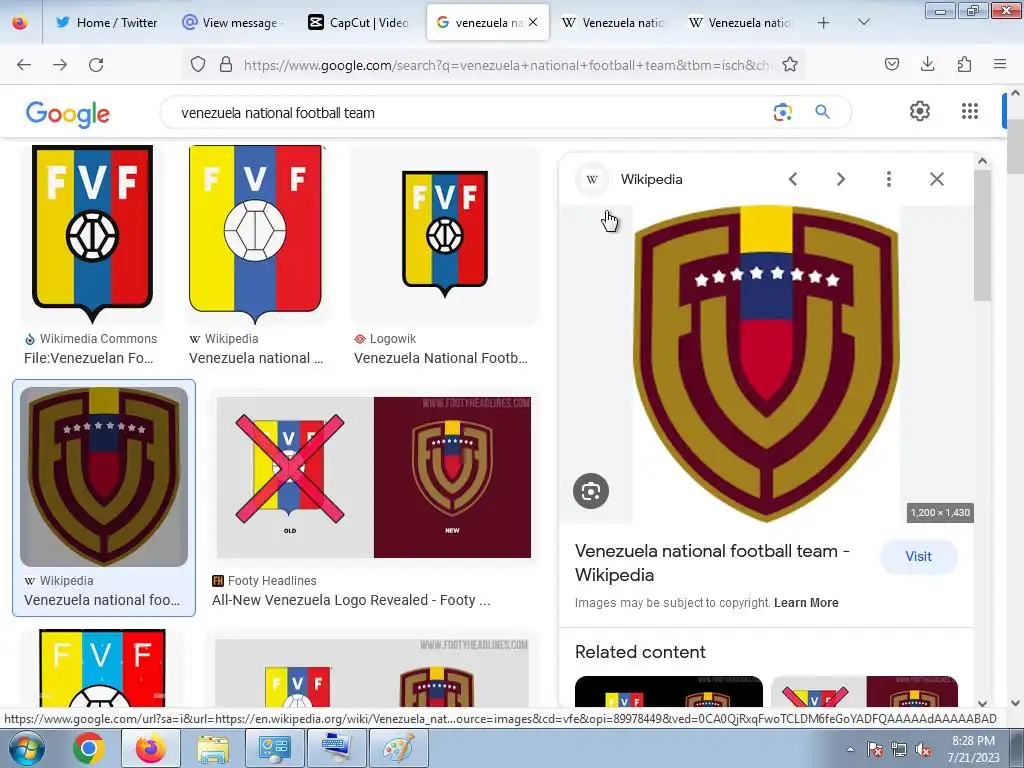Open Footy Headlines old vs new thumbnail
The image size is (1024, 768).
click(x=374, y=477)
